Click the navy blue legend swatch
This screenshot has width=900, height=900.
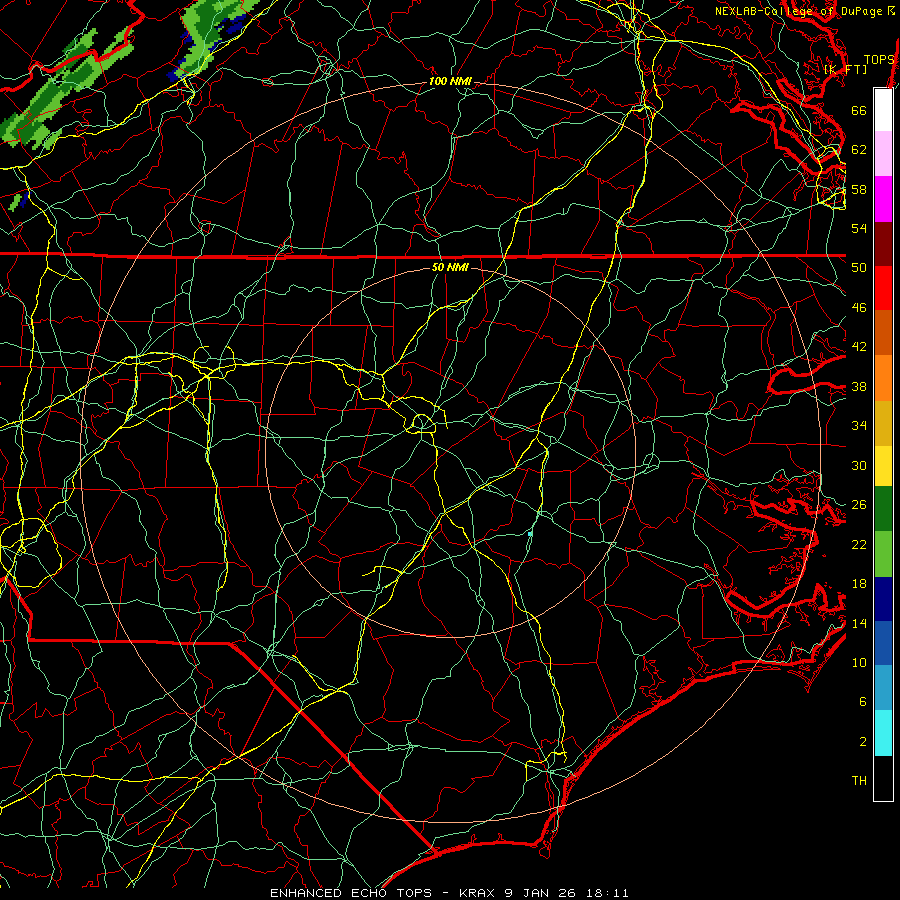tap(883, 599)
